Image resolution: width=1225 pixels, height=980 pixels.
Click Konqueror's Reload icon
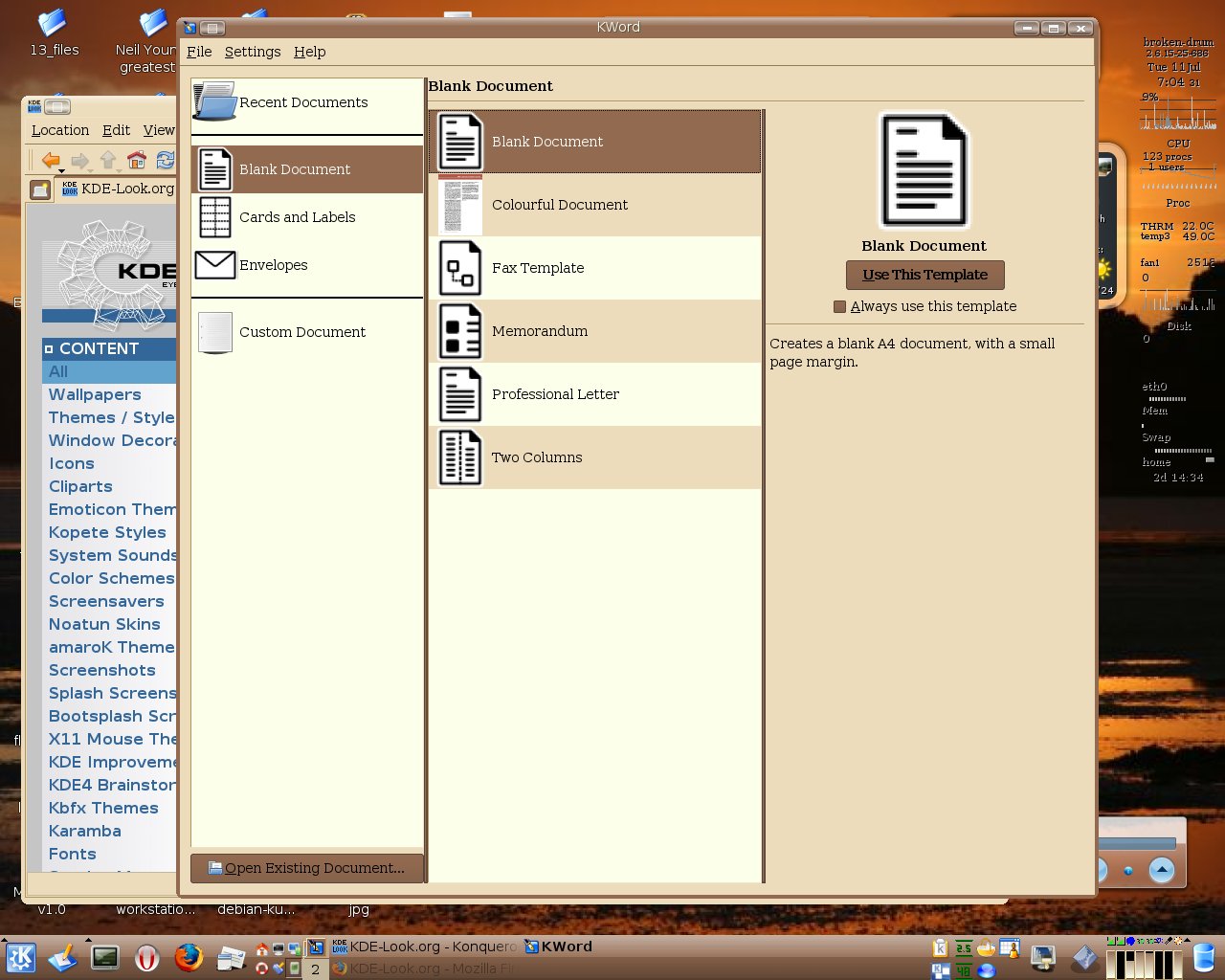166,160
